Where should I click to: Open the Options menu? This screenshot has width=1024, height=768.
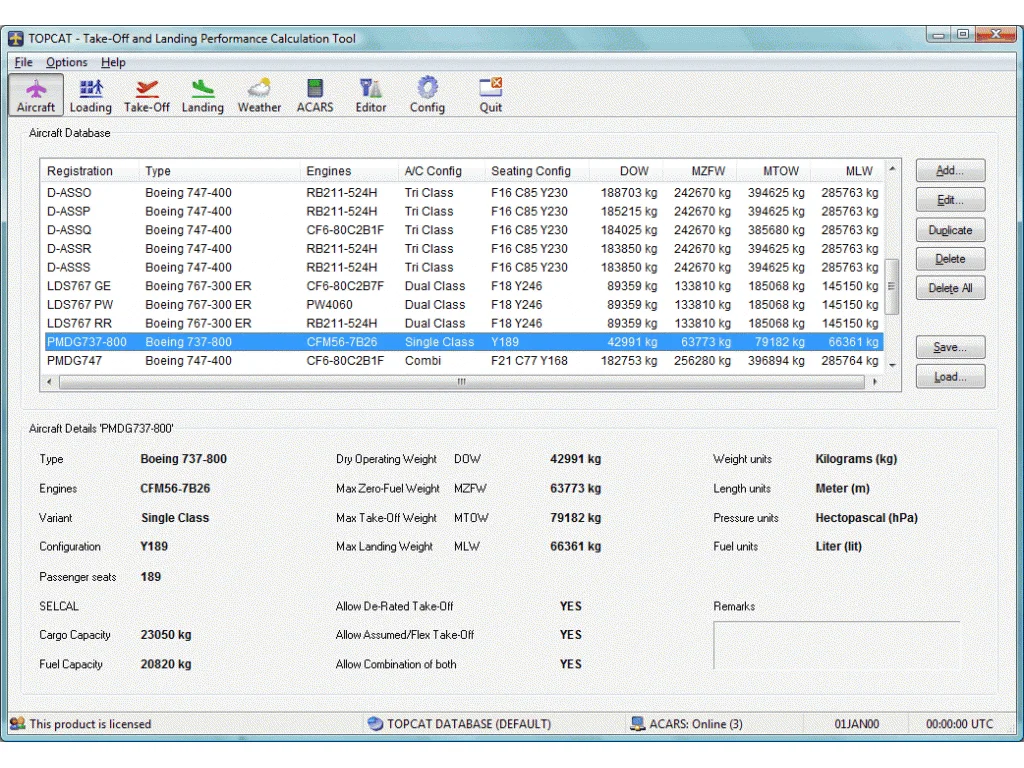pyautogui.click(x=67, y=62)
